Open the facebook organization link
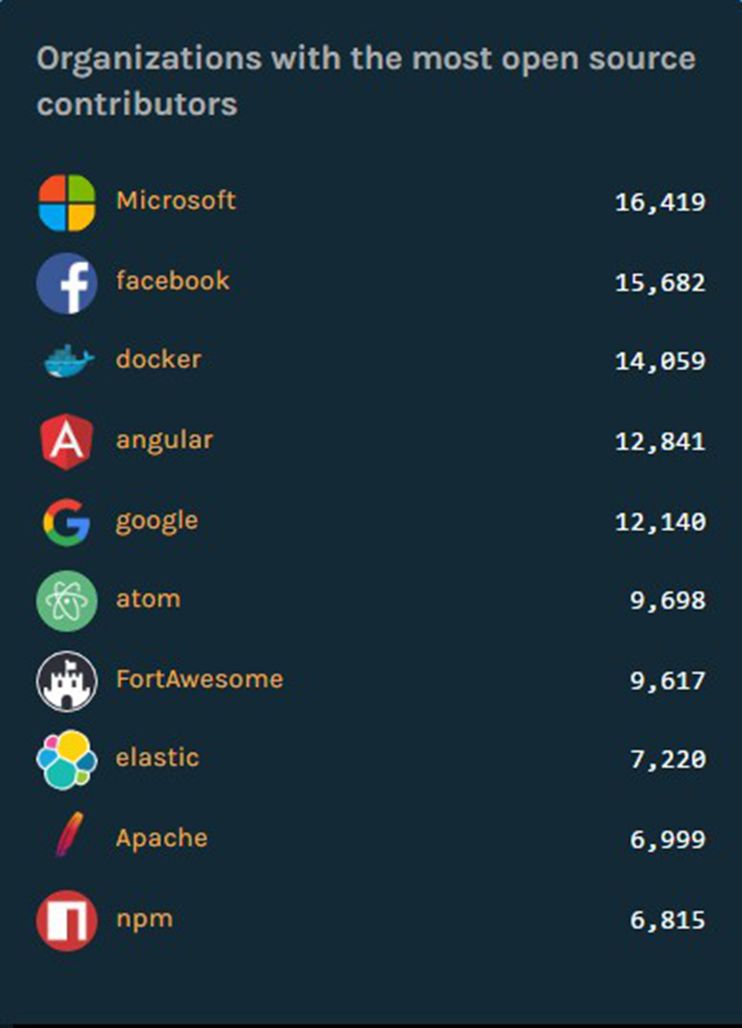742x1028 pixels. 173,281
